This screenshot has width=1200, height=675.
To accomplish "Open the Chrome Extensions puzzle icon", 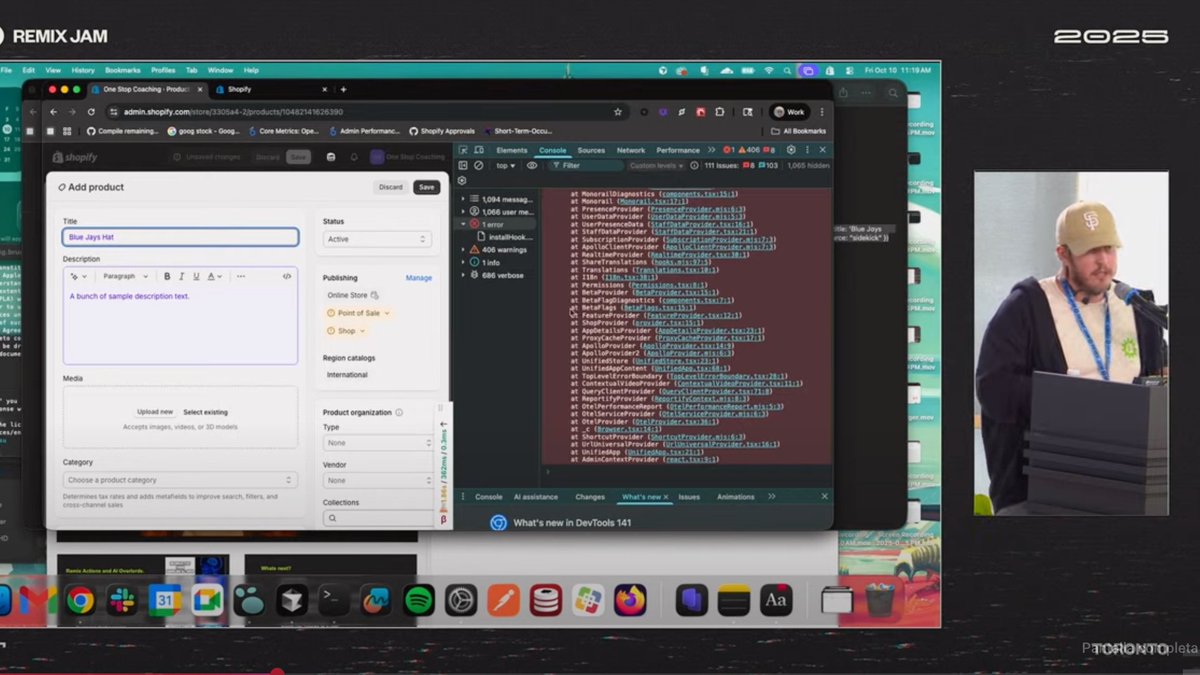I will (719, 112).
